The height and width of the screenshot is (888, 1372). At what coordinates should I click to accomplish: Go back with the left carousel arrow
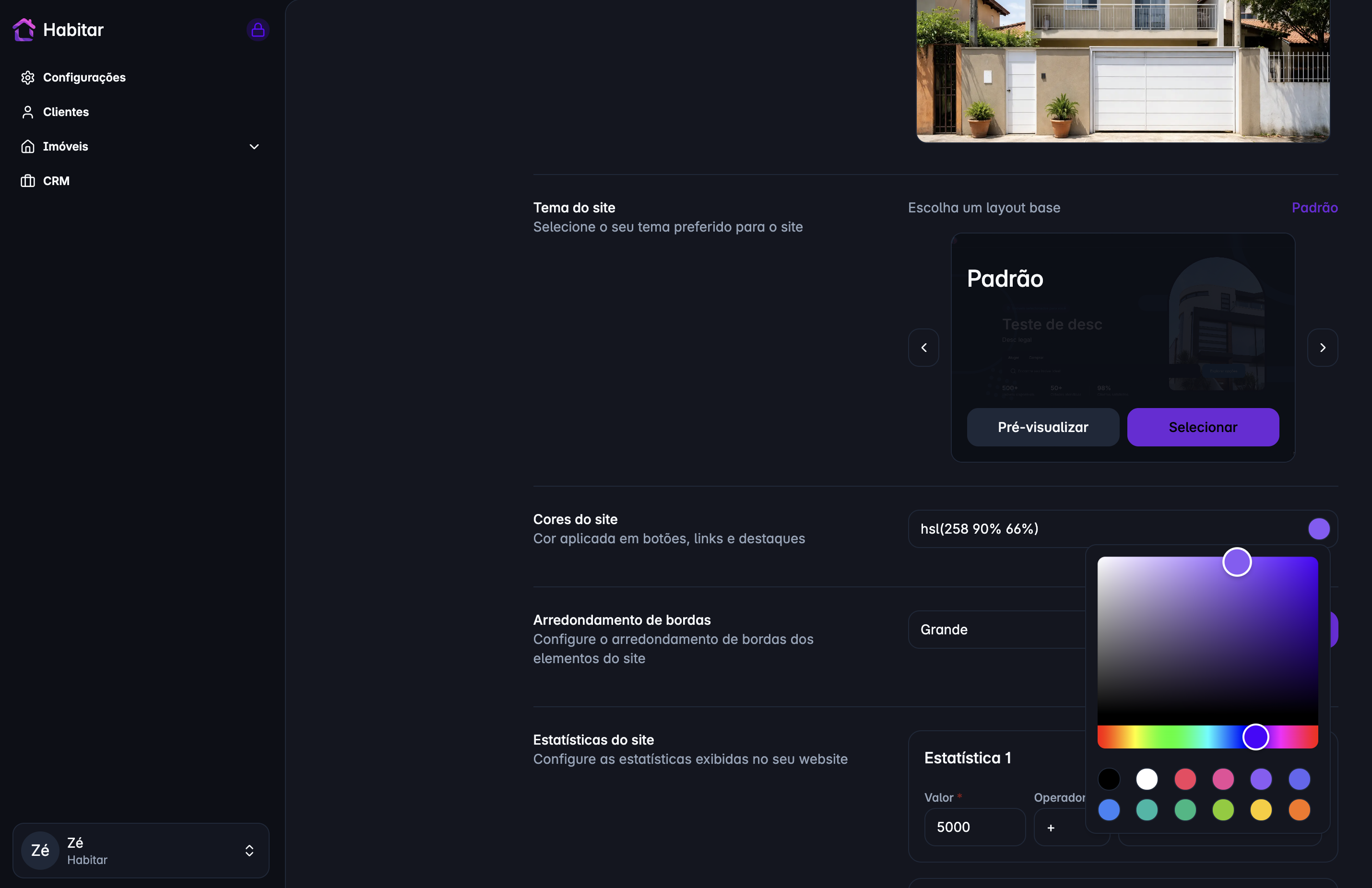click(923, 348)
